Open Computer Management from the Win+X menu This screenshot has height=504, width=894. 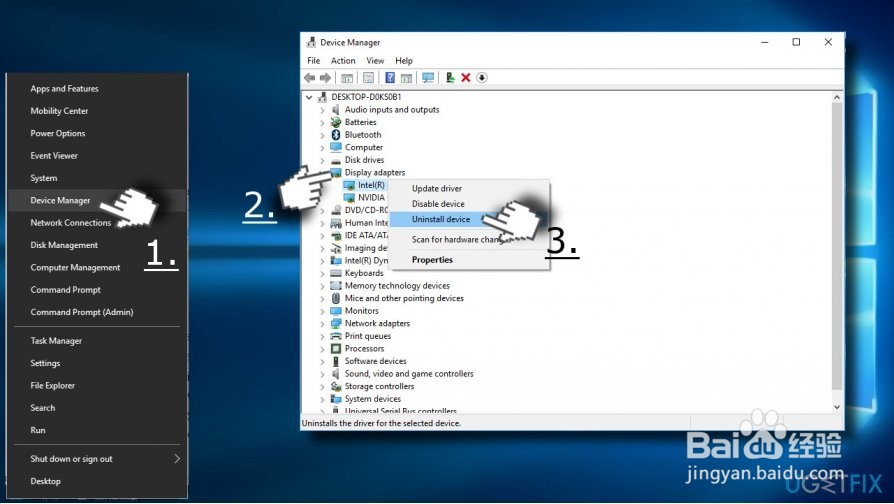[75, 267]
